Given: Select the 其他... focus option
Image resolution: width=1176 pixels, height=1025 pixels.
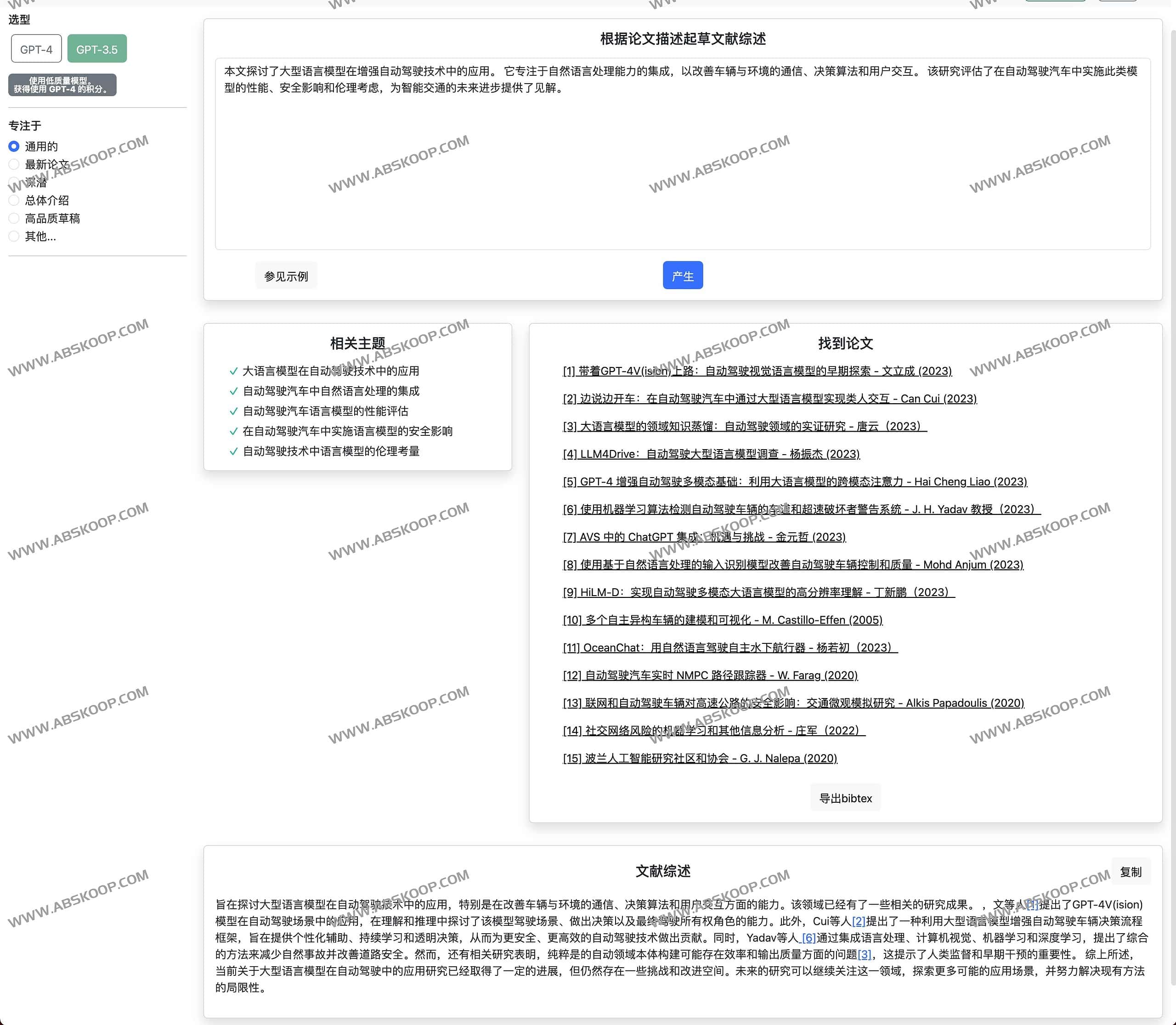Looking at the screenshot, I should pos(14,236).
